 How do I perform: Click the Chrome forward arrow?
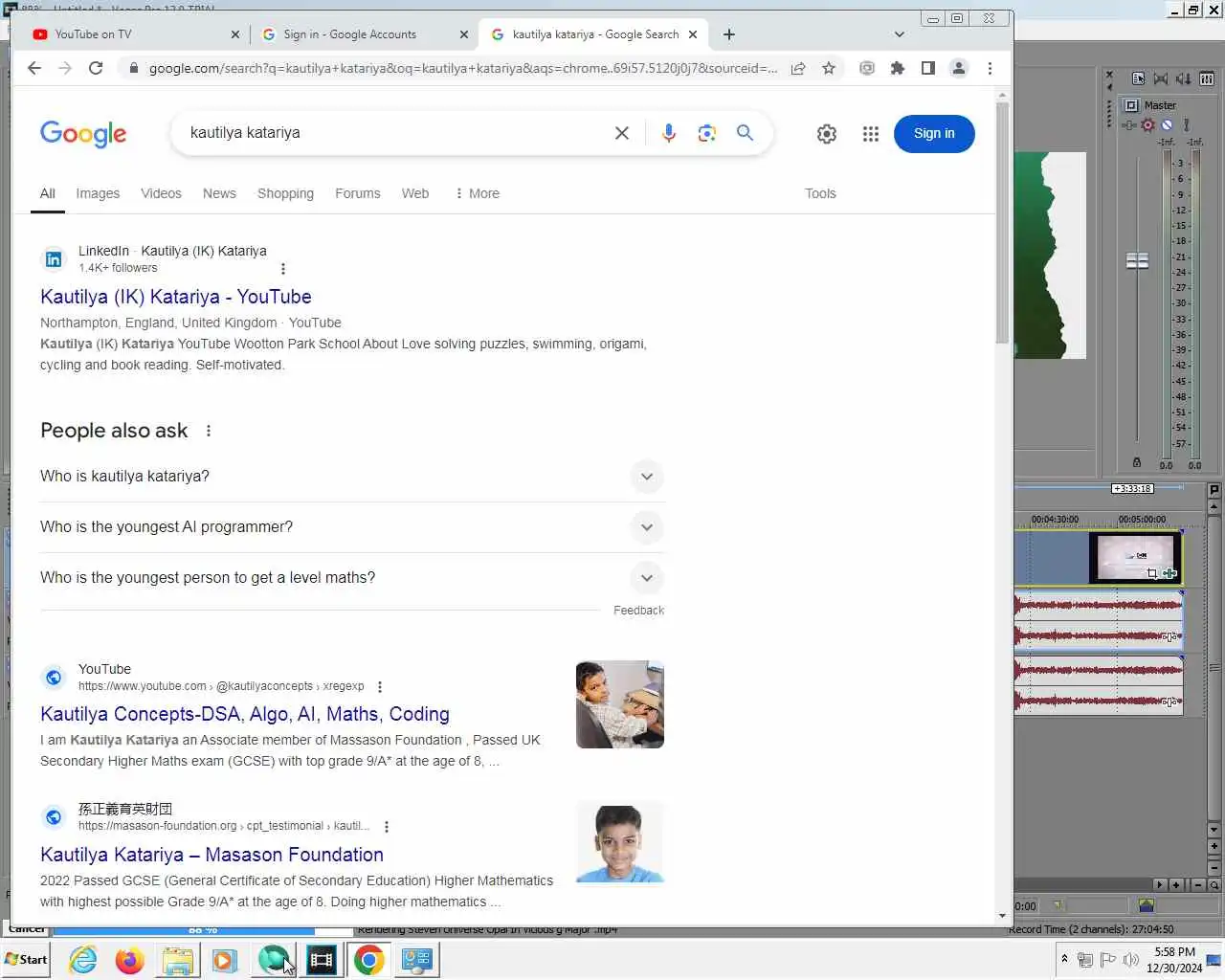coord(65,68)
